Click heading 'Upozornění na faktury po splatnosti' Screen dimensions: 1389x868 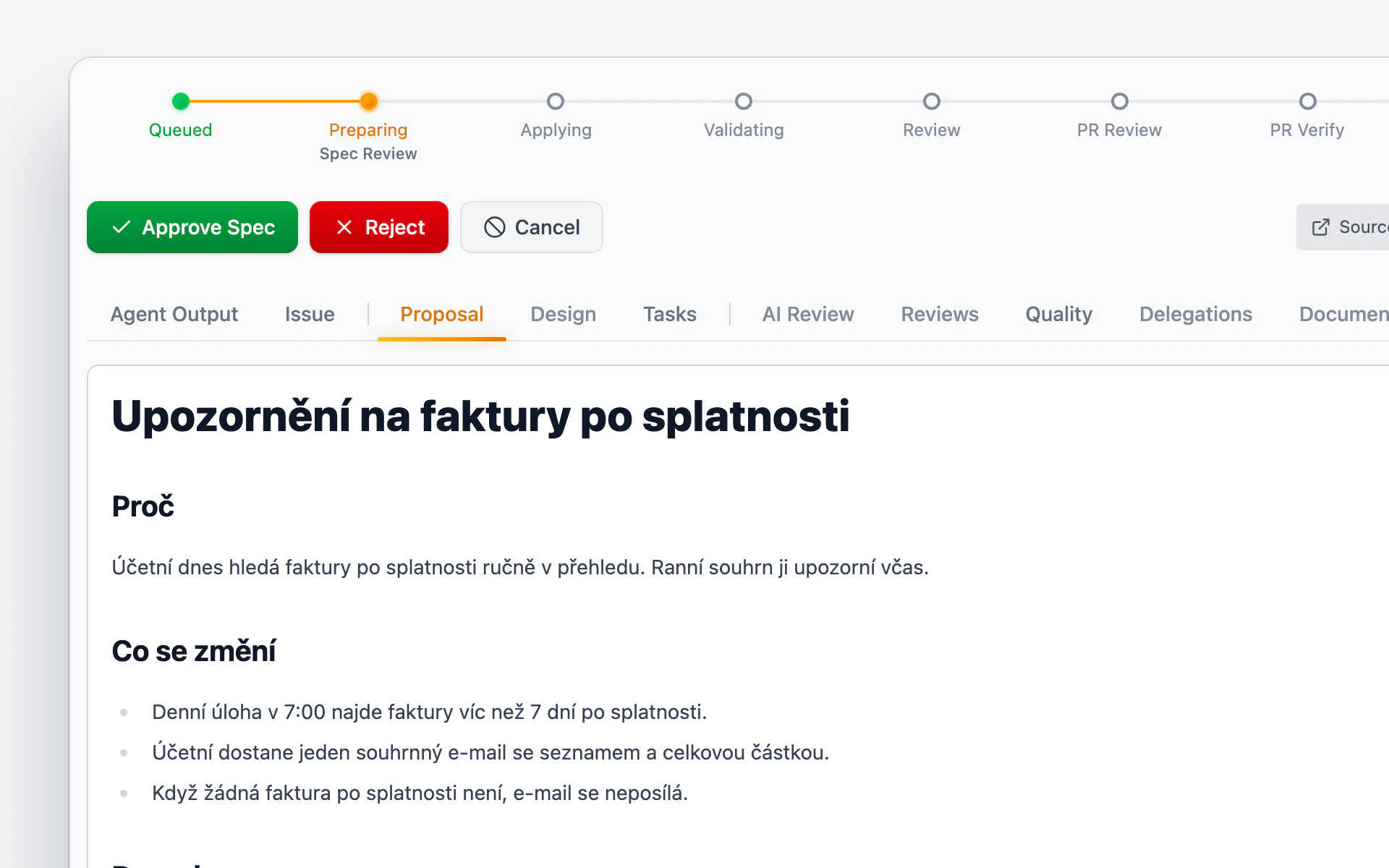480,417
